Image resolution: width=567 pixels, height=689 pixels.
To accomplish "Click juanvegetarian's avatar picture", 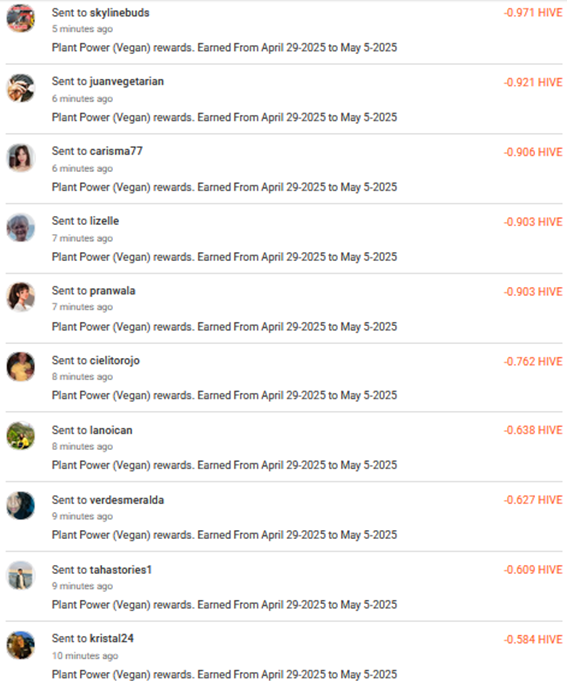I will (21, 88).
